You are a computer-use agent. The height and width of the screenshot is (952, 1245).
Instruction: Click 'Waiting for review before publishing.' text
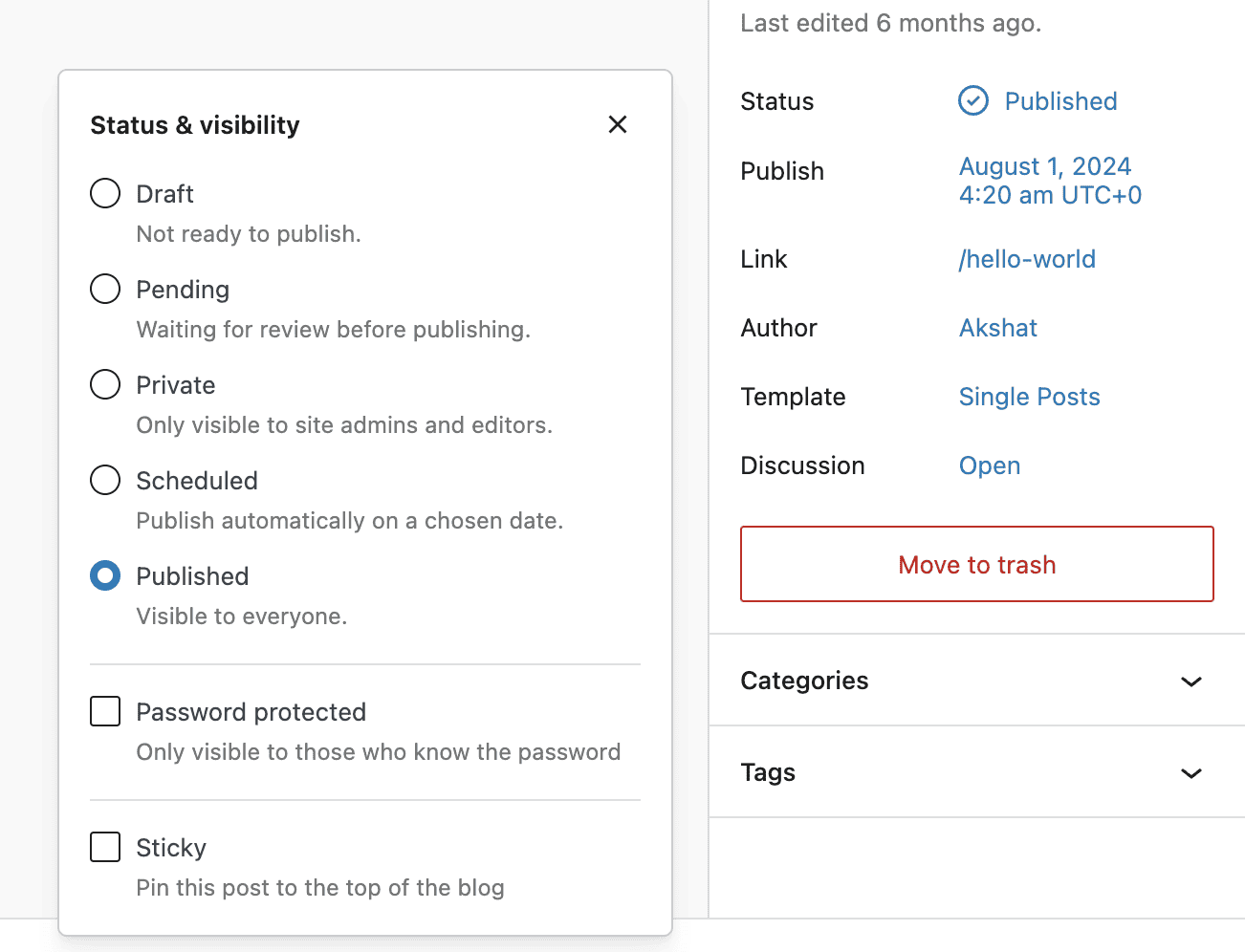[333, 330]
